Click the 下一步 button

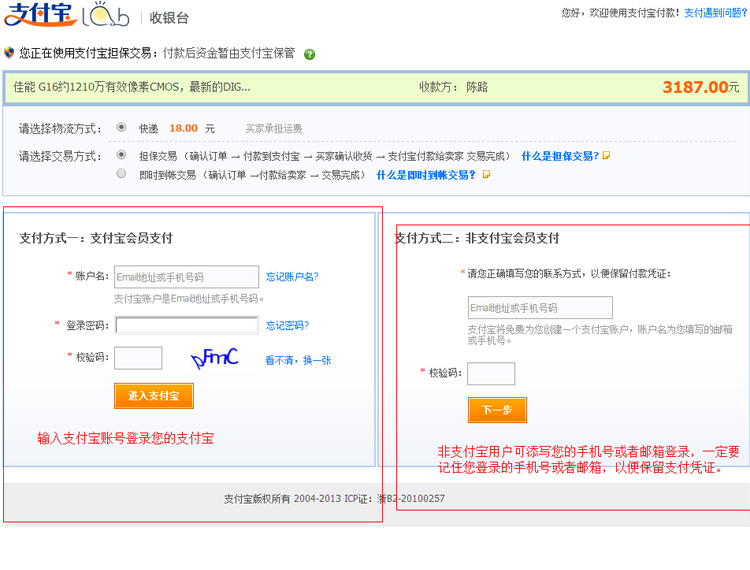[x=497, y=410]
